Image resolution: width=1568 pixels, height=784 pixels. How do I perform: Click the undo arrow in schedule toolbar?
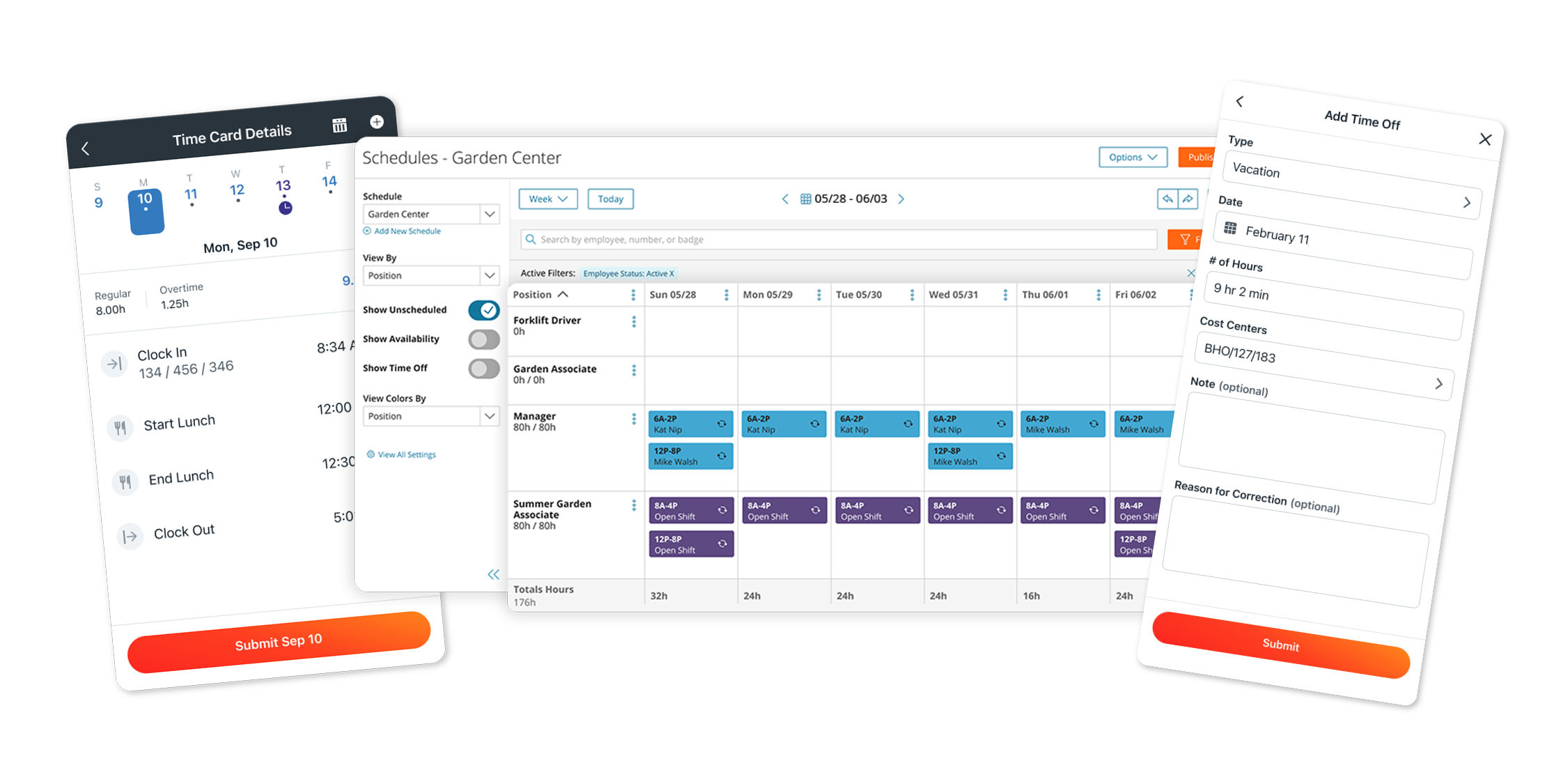(x=1167, y=199)
